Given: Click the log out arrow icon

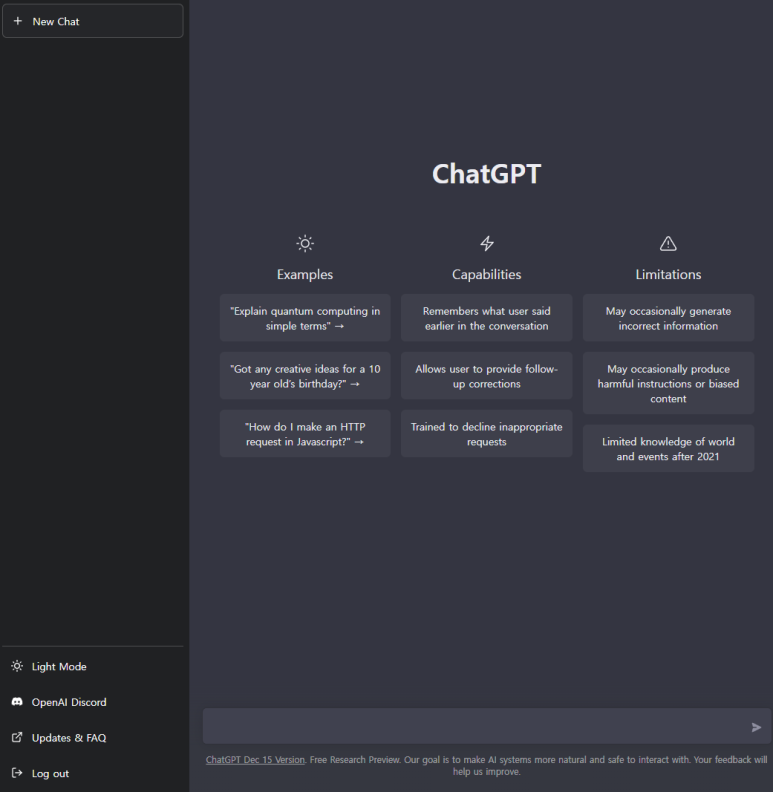Looking at the screenshot, I should click(17, 773).
